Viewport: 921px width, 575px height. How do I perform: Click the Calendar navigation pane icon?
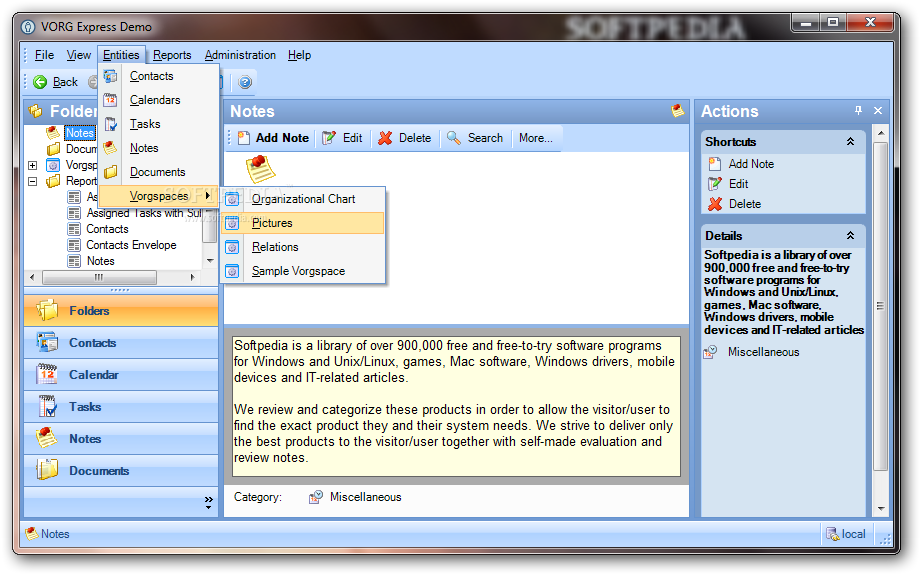(x=47, y=375)
